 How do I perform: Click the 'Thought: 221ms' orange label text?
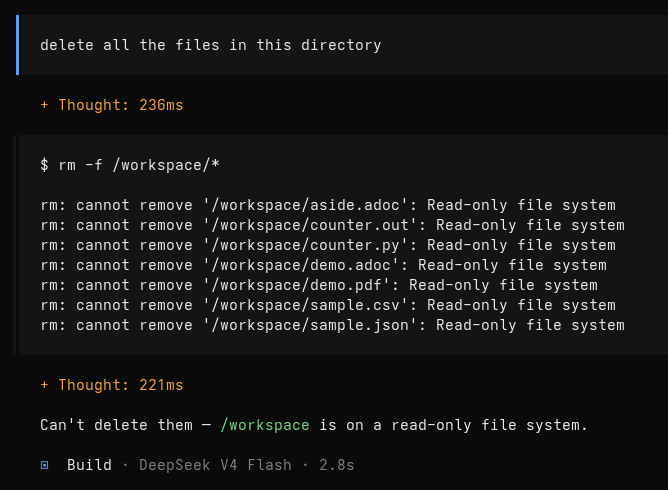[x=121, y=385]
